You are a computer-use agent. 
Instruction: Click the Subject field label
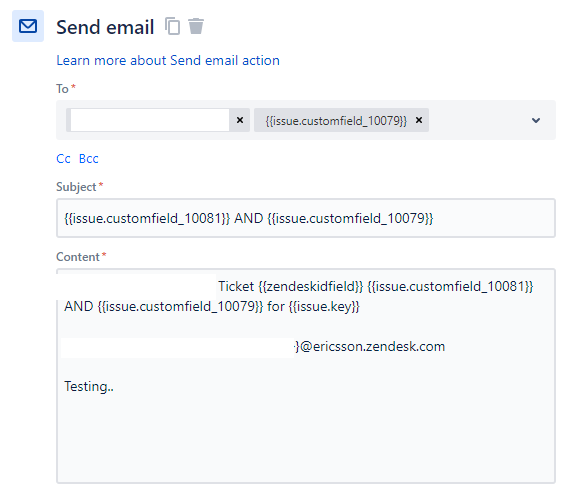coord(76,187)
